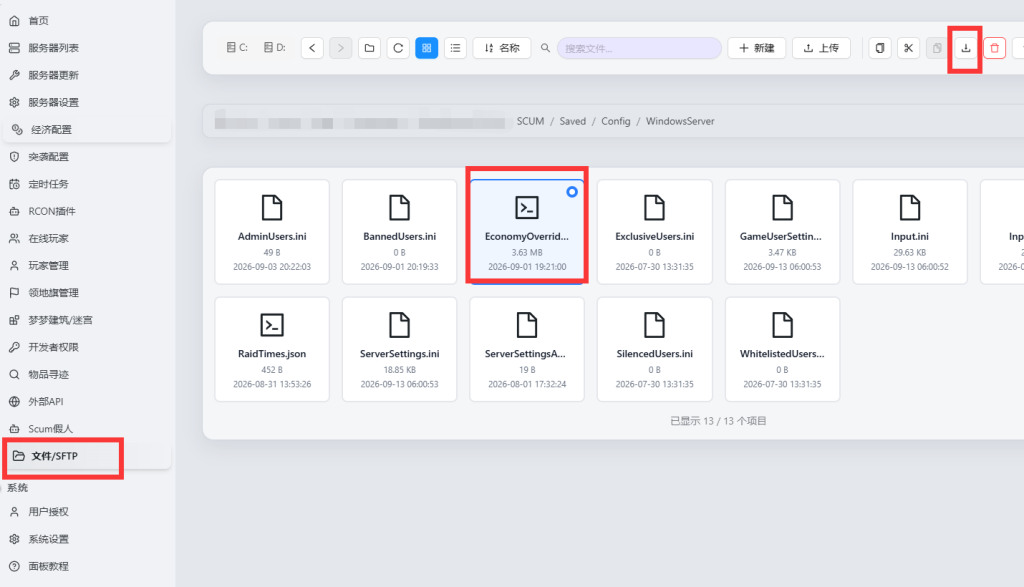
Task: Go back to the previous folder
Action: click(312, 48)
